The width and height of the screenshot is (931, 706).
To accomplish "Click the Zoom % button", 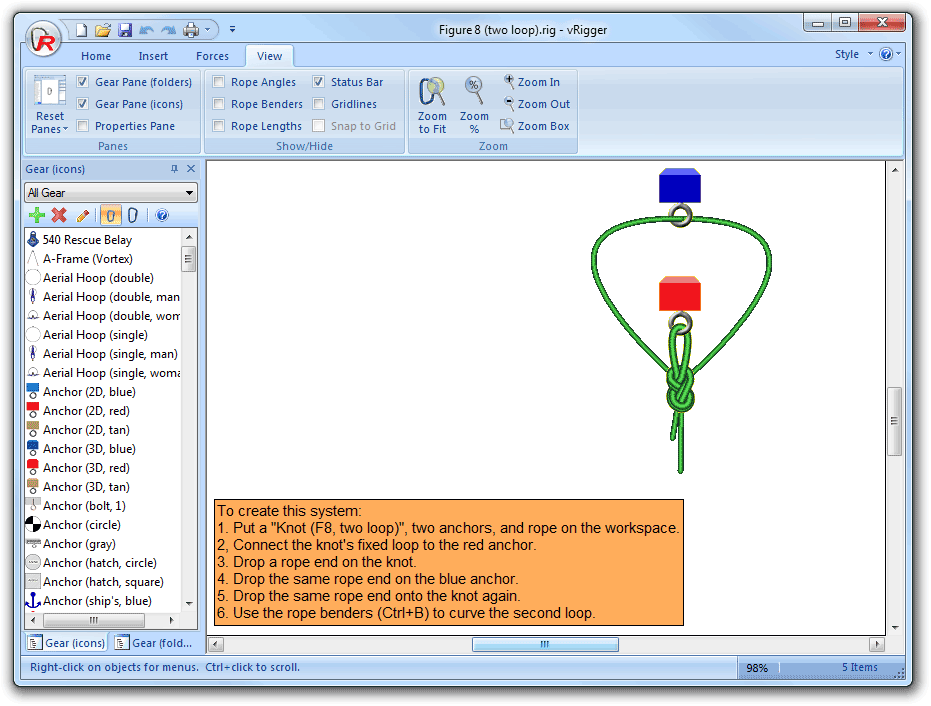I will pos(473,103).
